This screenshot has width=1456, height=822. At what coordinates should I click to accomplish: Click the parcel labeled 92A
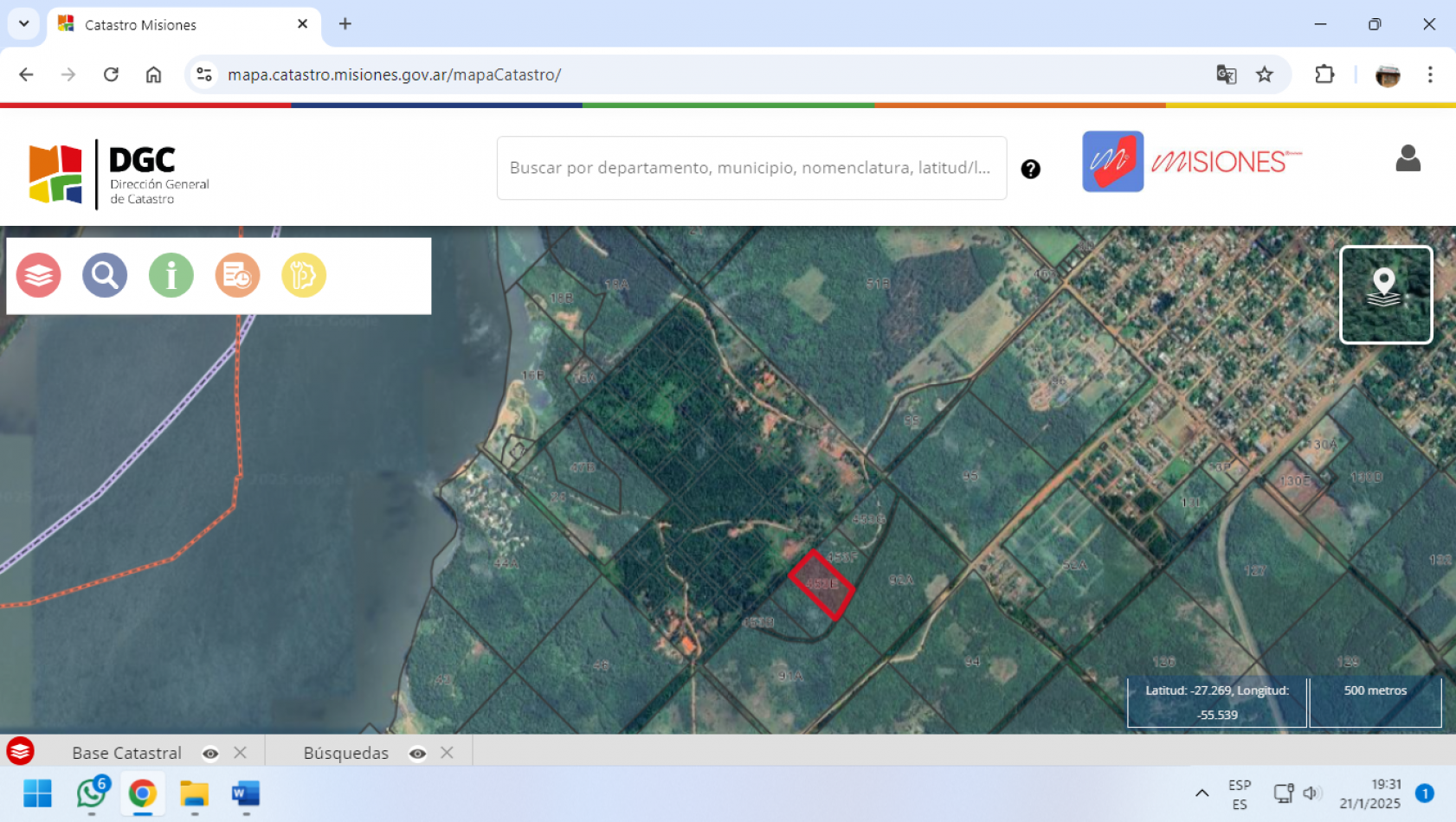(x=901, y=580)
